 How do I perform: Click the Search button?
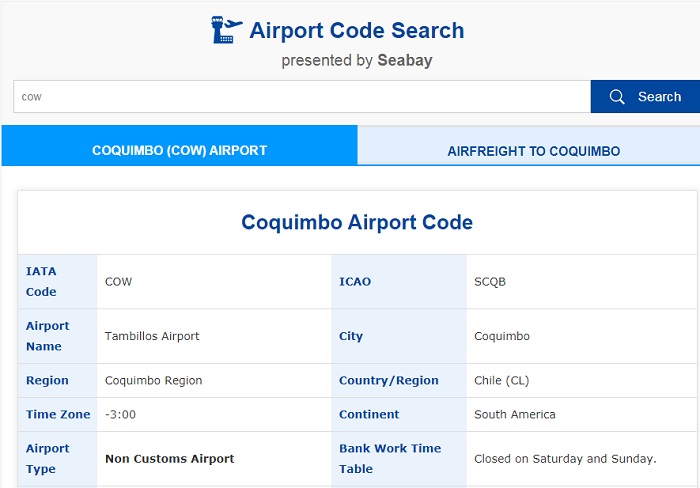645,96
